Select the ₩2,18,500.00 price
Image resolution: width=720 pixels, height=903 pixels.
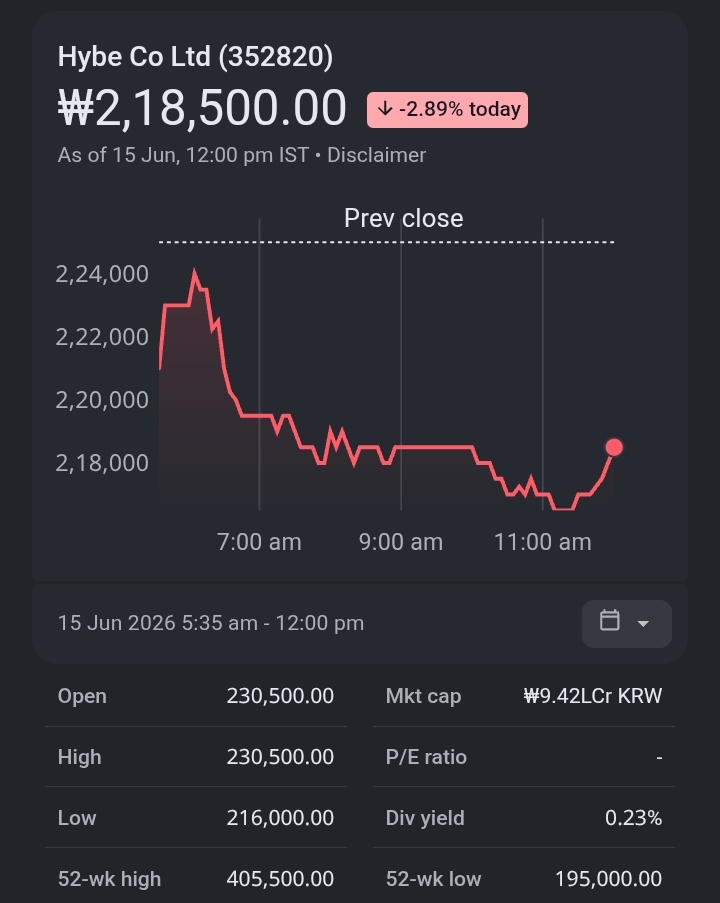click(202, 108)
